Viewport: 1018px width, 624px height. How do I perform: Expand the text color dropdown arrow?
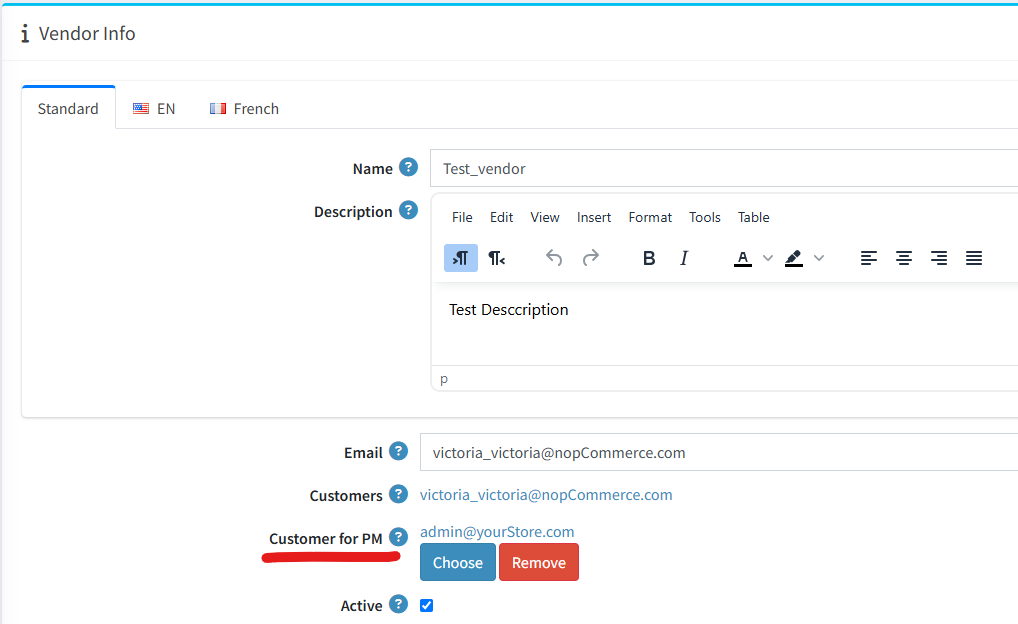768,258
